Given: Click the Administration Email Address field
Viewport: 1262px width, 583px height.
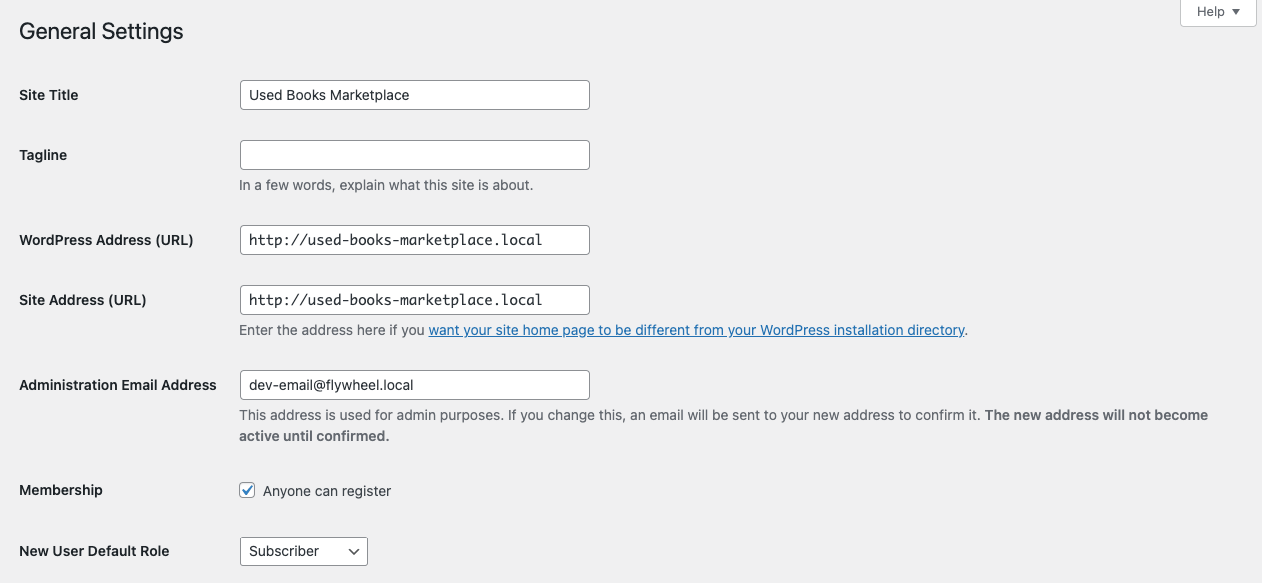Looking at the screenshot, I should click(x=414, y=385).
